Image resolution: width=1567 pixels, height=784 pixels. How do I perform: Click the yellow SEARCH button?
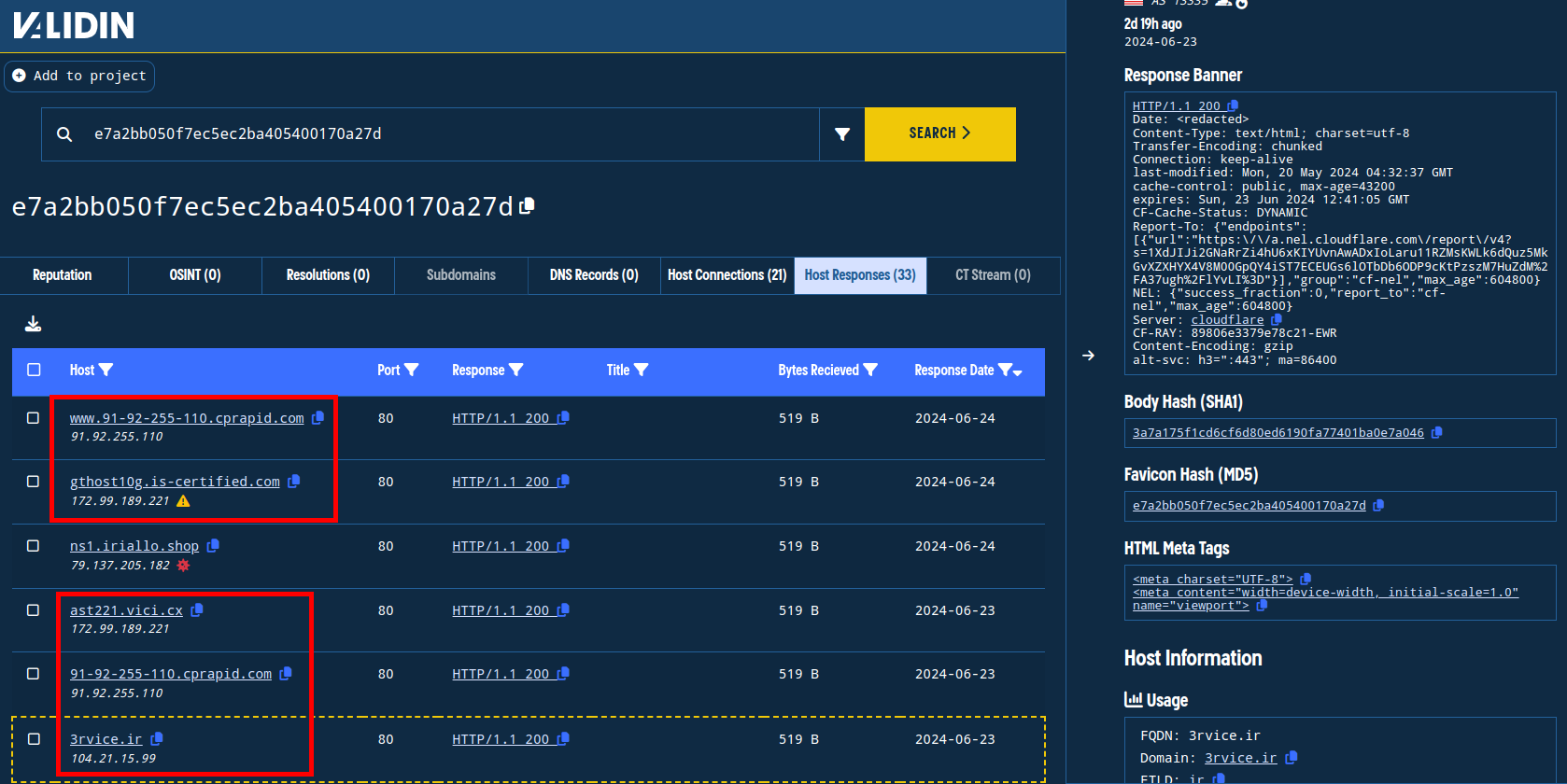tap(940, 134)
